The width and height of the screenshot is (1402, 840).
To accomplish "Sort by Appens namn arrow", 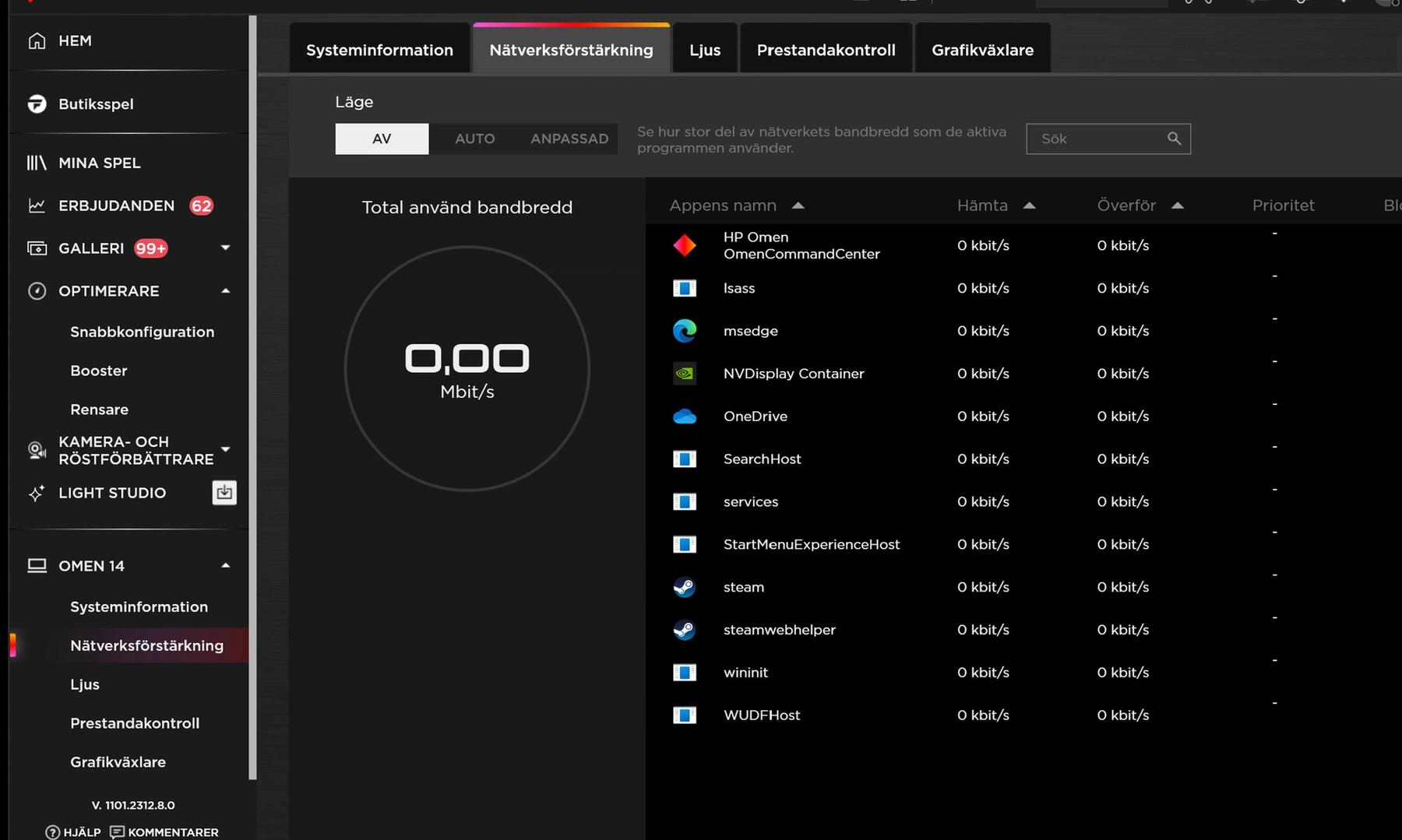I will (798, 206).
